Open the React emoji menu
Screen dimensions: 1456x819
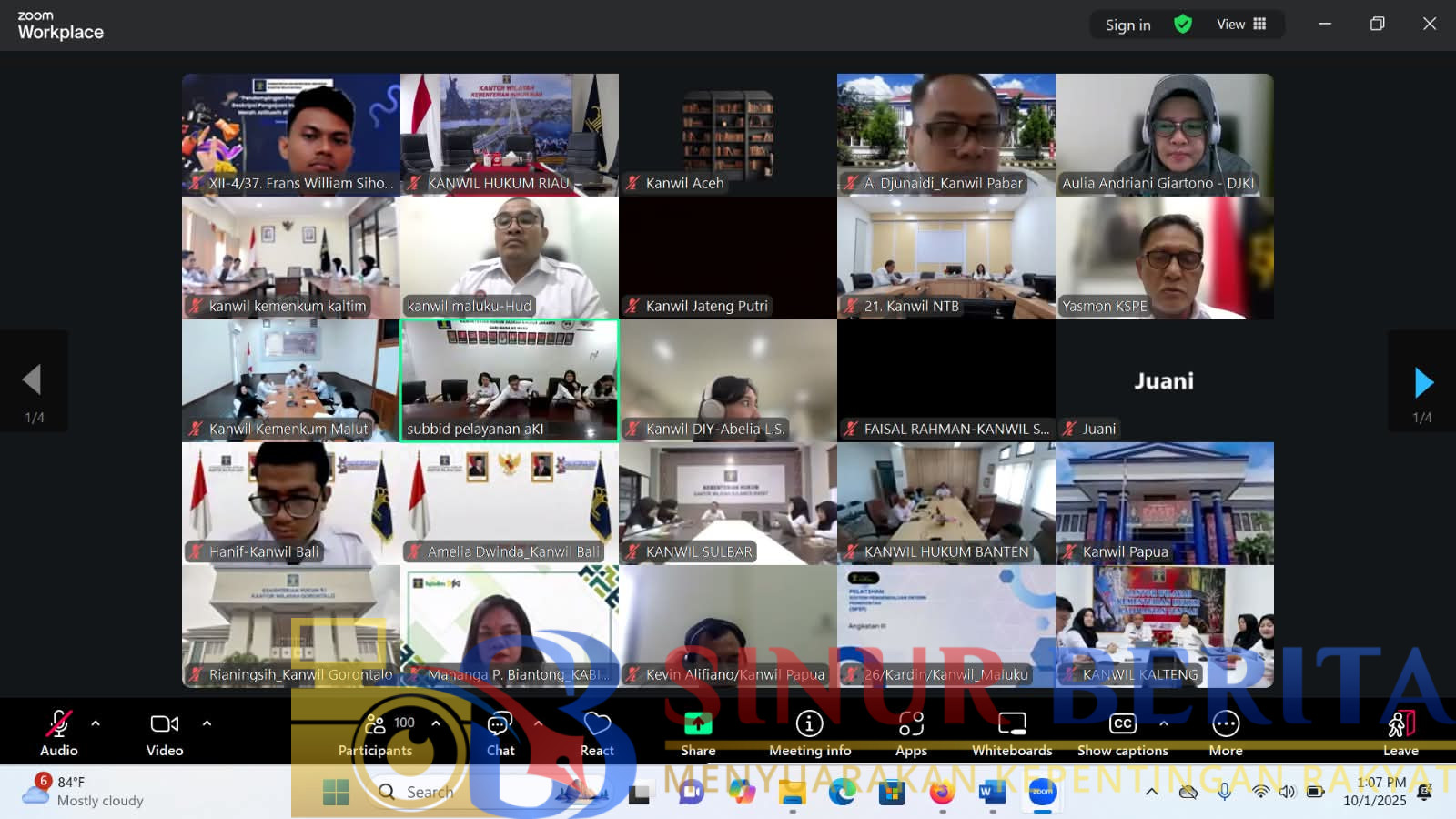(x=597, y=733)
